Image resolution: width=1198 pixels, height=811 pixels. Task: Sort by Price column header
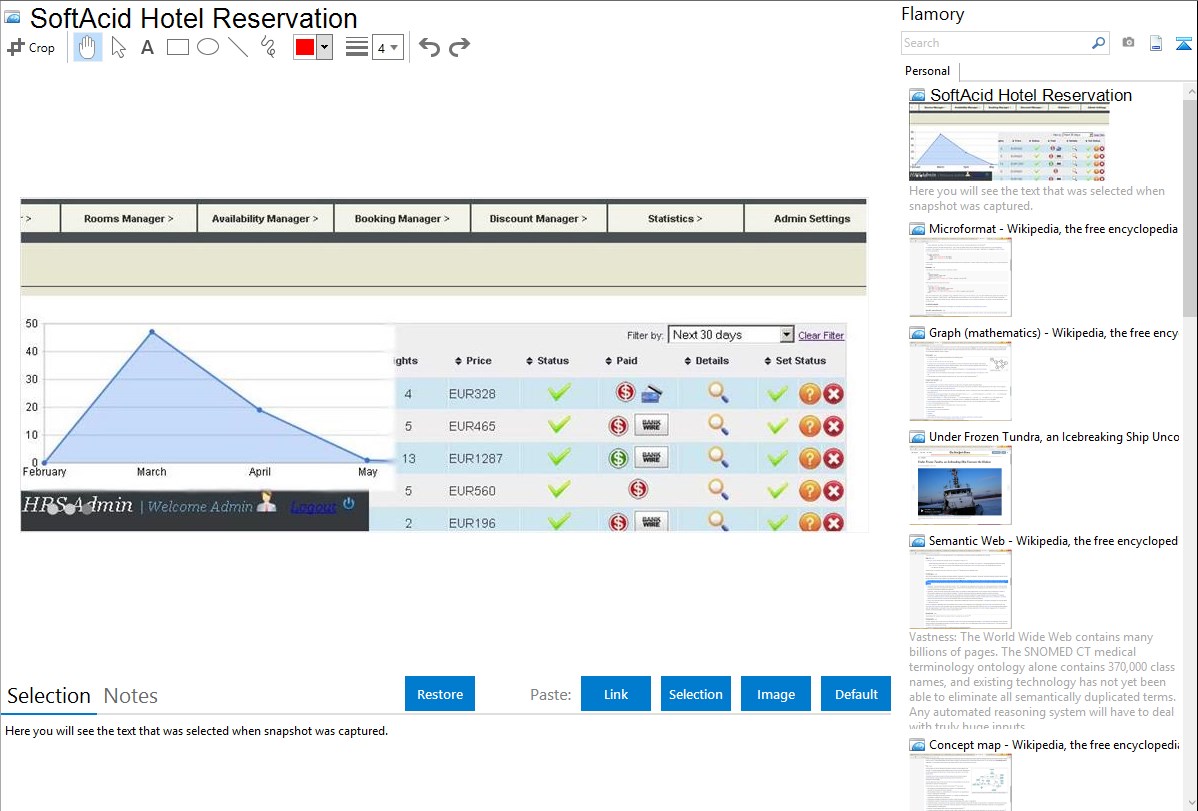coord(473,361)
